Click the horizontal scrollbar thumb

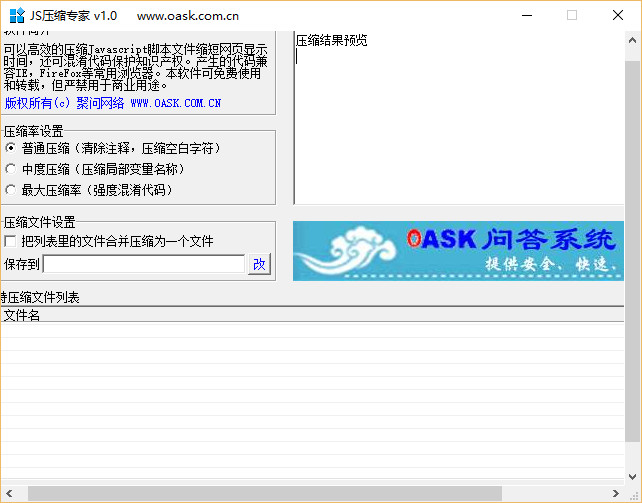[x=265, y=494]
